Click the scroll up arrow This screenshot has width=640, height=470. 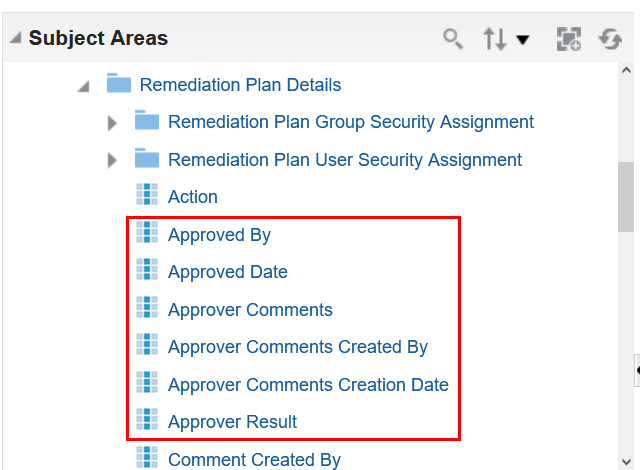click(627, 72)
